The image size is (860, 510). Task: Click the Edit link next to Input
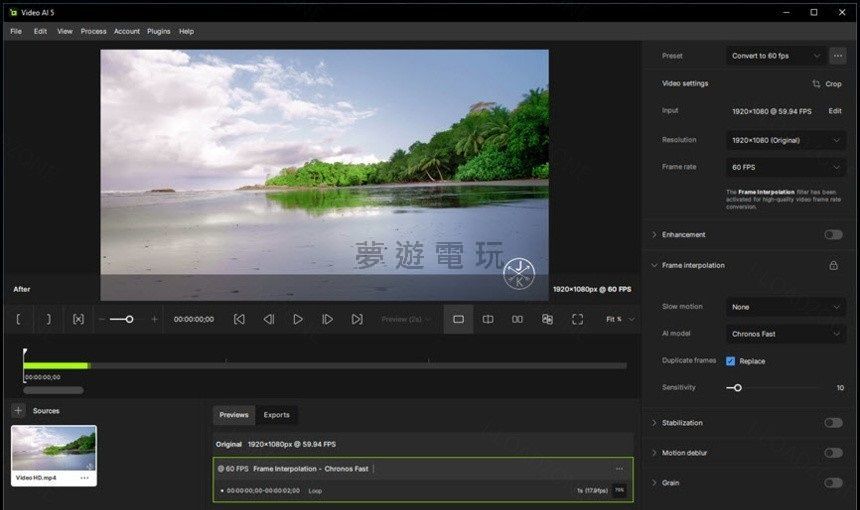[835, 111]
